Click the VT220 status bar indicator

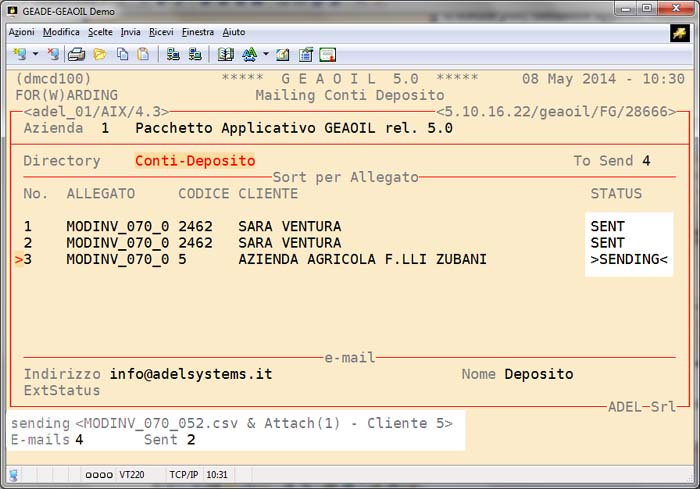point(131,475)
